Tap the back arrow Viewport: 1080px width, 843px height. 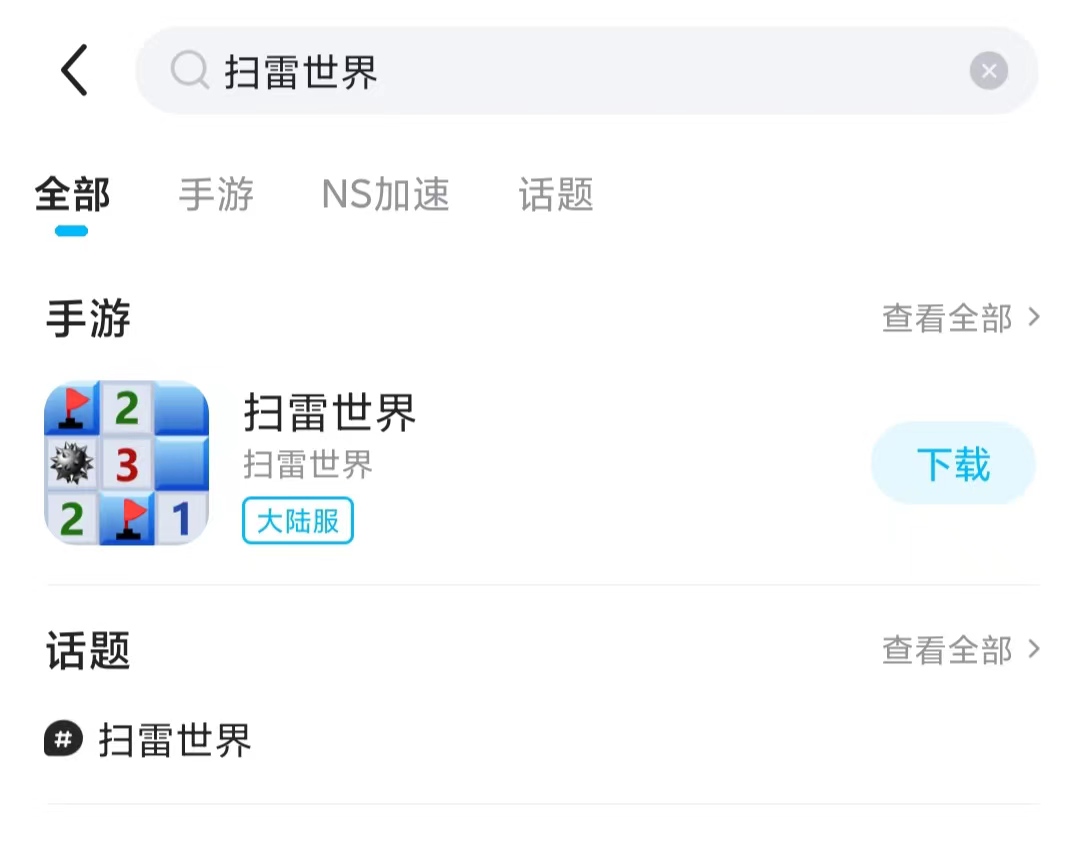75,70
